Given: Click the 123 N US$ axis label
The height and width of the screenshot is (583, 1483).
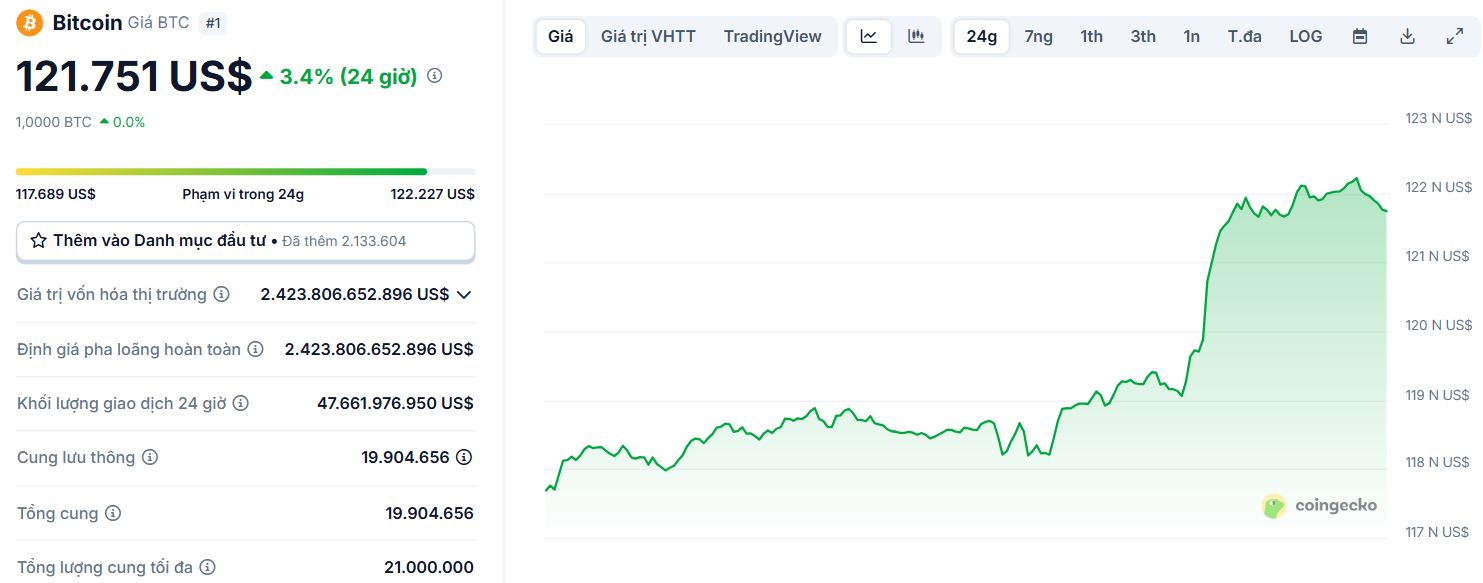Looking at the screenshot, I should [x=1438, y=118].
